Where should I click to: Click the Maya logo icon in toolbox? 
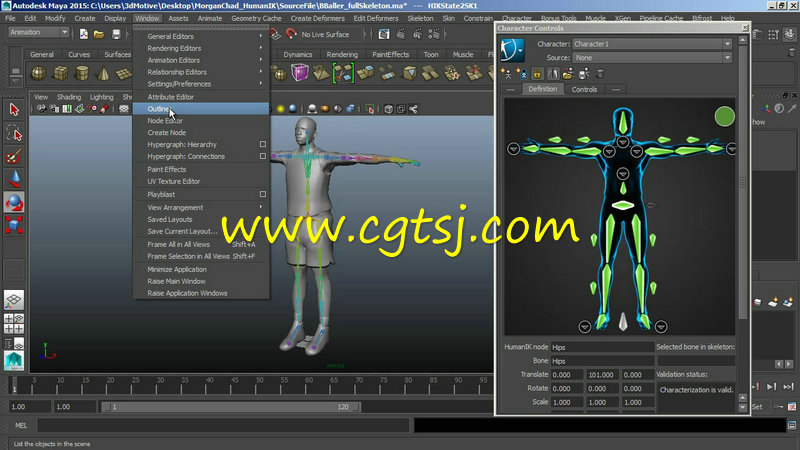[x=14, y=361]
